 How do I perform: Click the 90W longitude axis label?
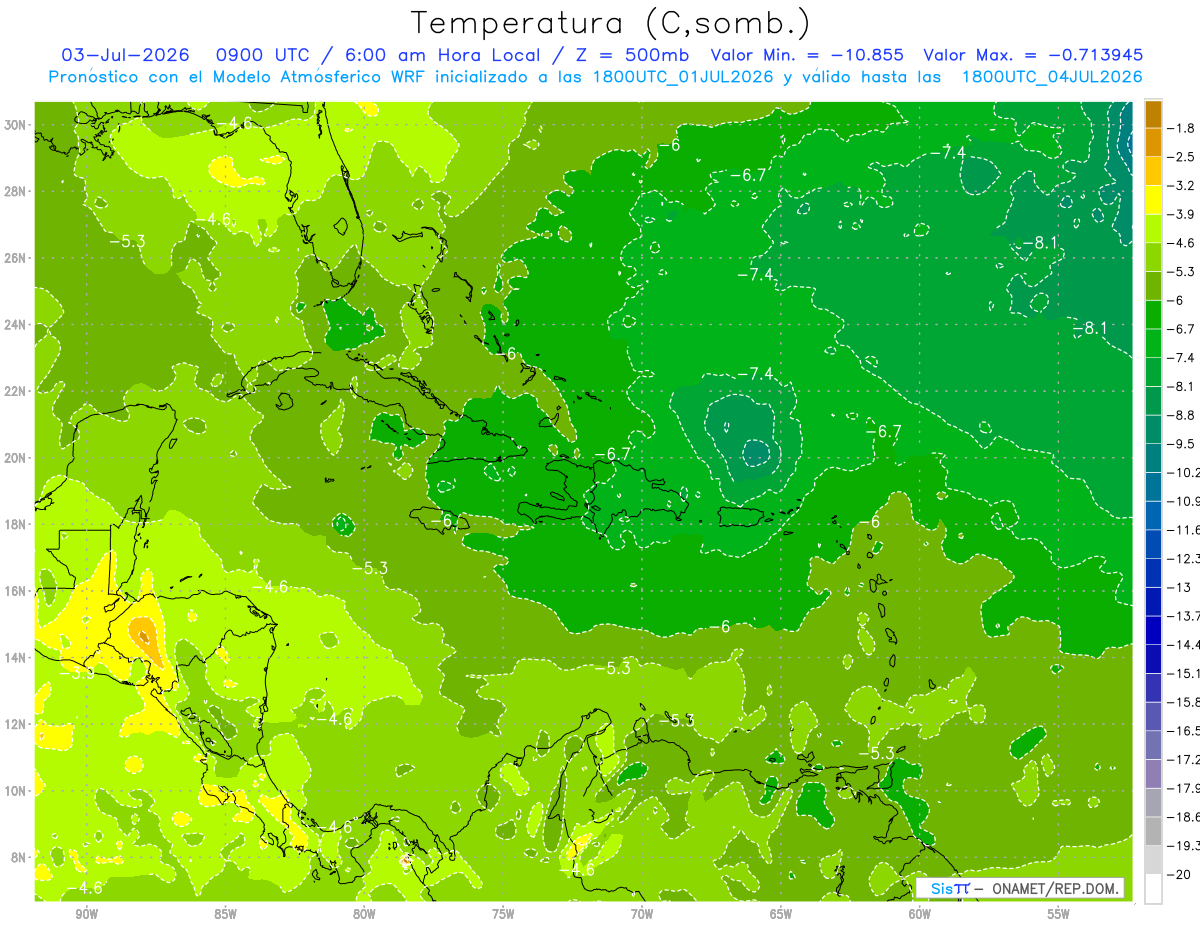(x=86, y=915)
